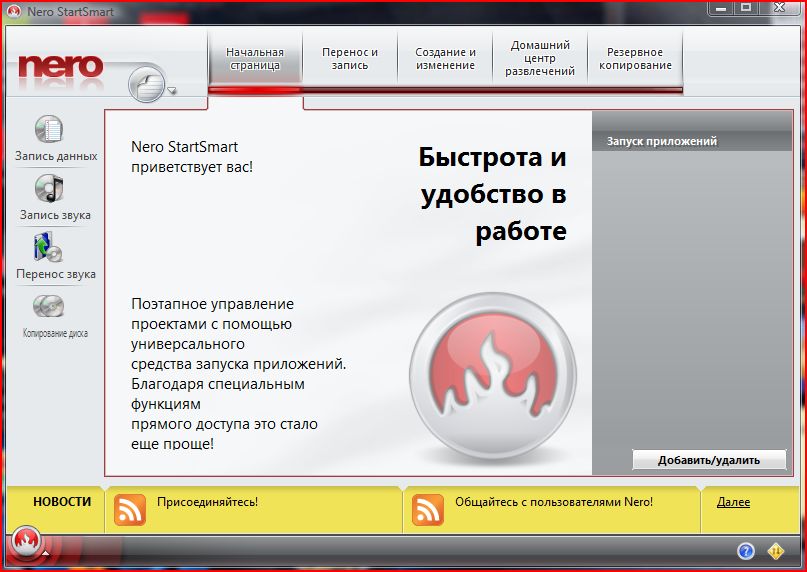Switch to Начальная страница tab
807x572 pixels.
point(255,59)
